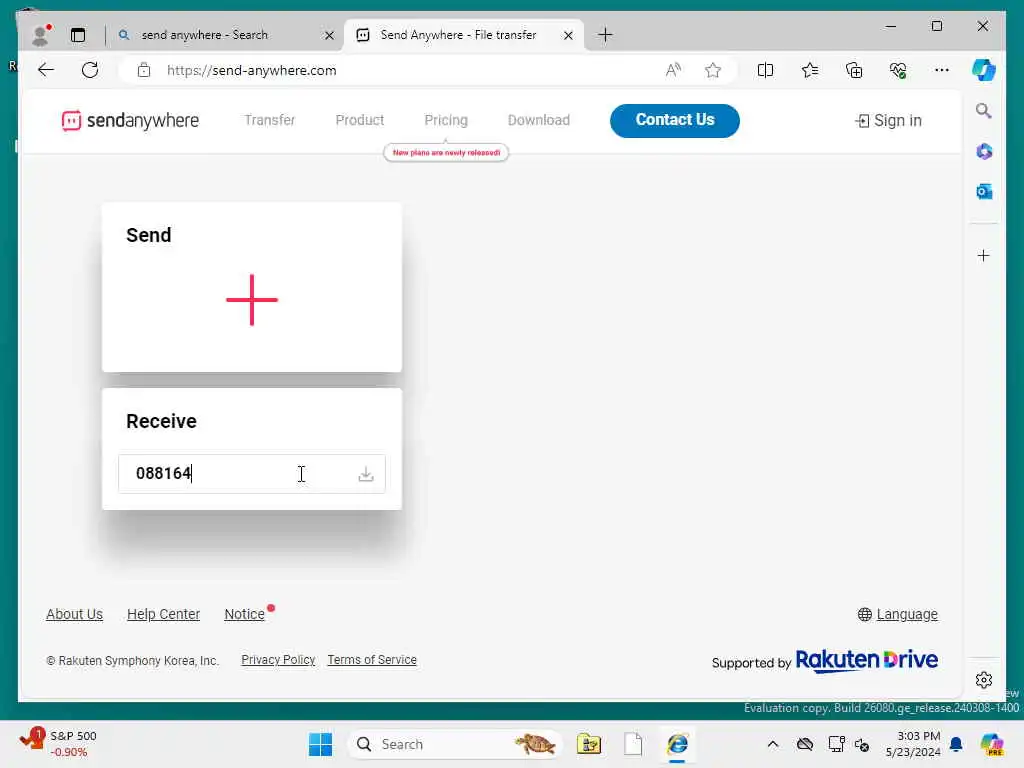1024x768 pixels.
Task: Close the send anywhere - Search tab
Action: (329, 35)
